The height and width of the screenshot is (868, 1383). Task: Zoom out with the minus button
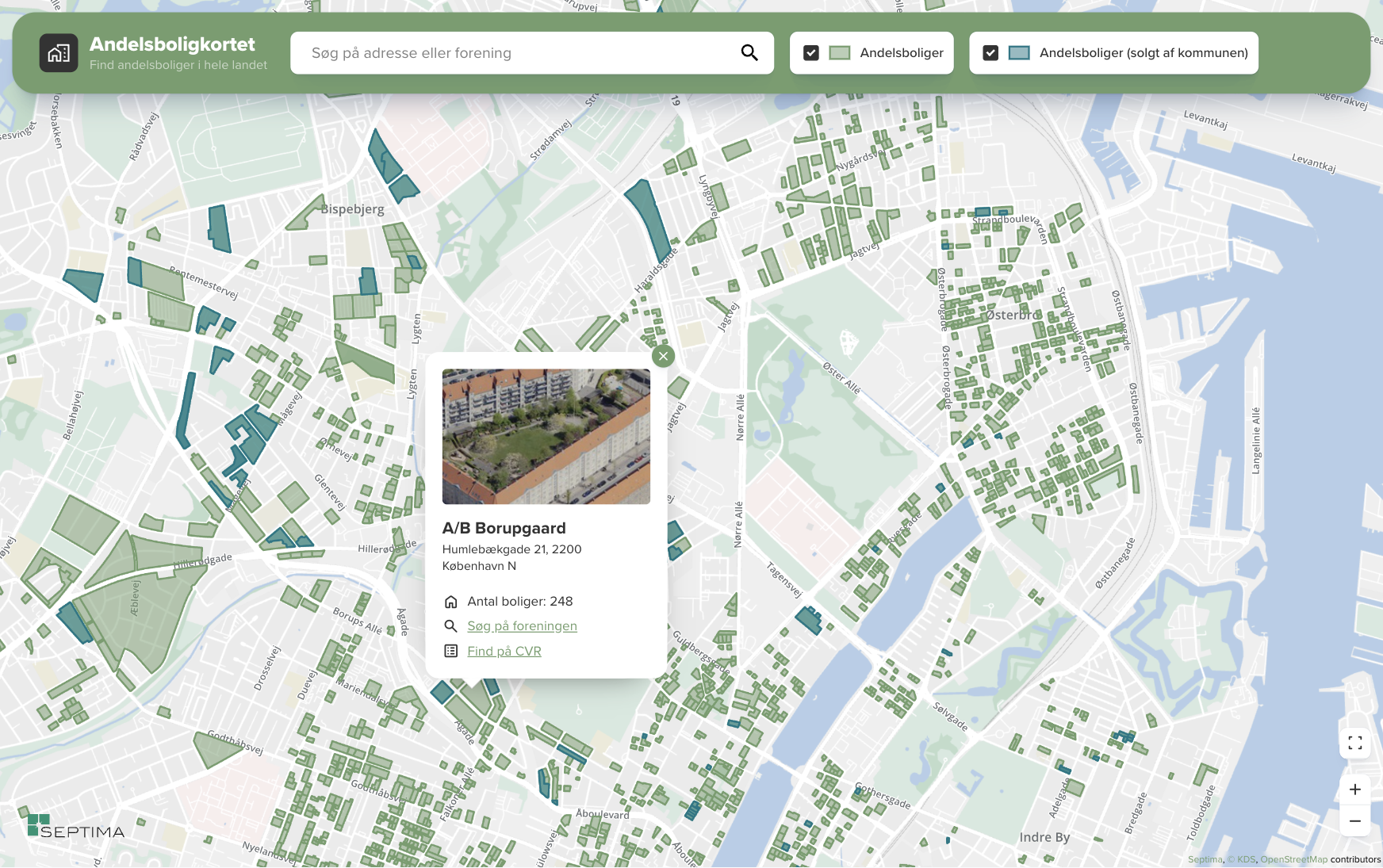click(x=1354, y=821)
